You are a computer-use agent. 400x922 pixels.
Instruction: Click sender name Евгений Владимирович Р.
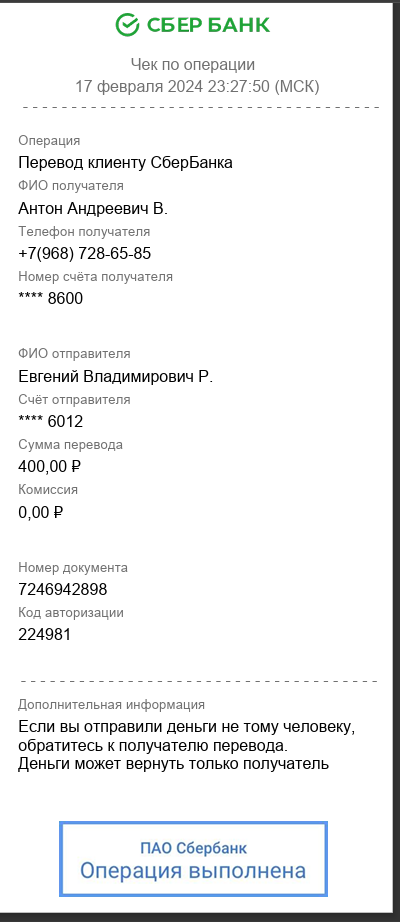coord(115,376)
